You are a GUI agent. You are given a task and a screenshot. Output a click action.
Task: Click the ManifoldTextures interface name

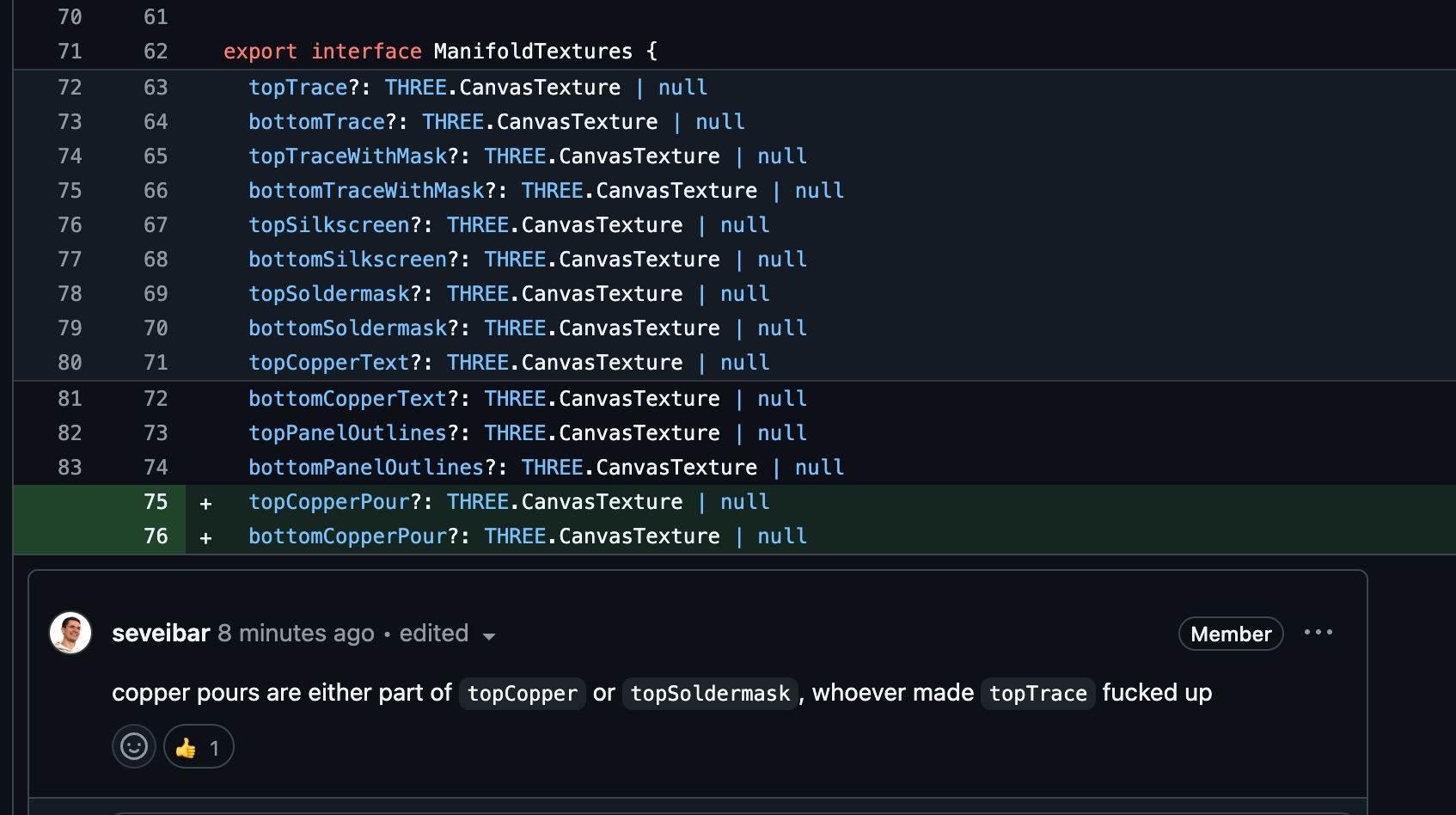[533, 52]
